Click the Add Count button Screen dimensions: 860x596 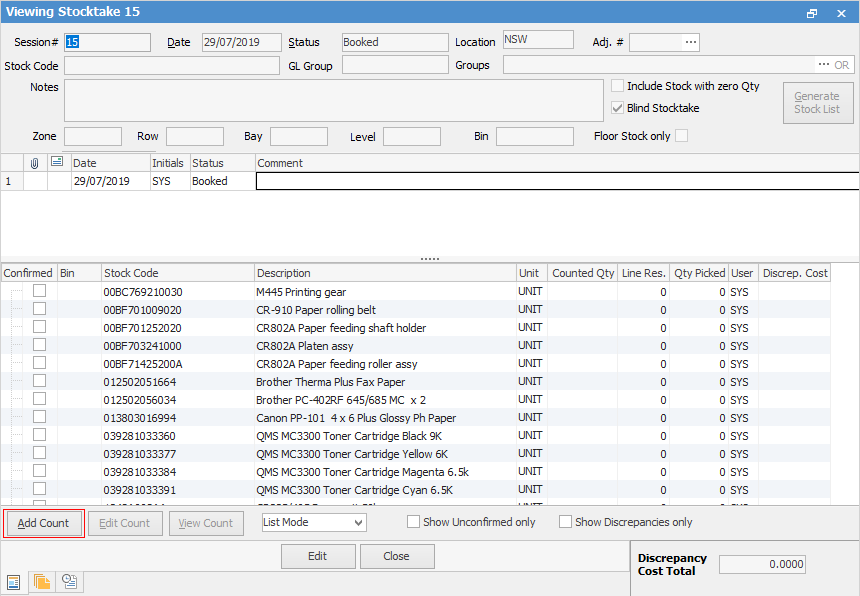(43, 523)
